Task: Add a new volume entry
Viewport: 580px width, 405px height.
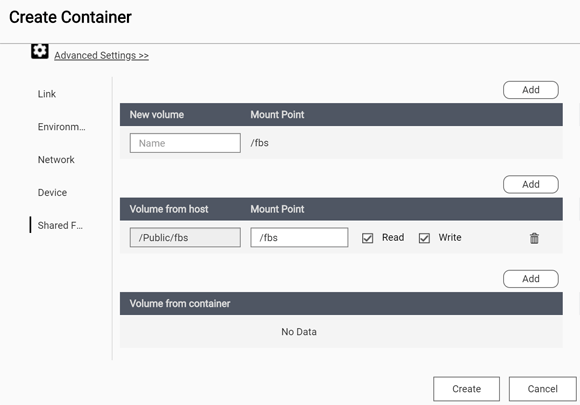Action: [530, 90]
